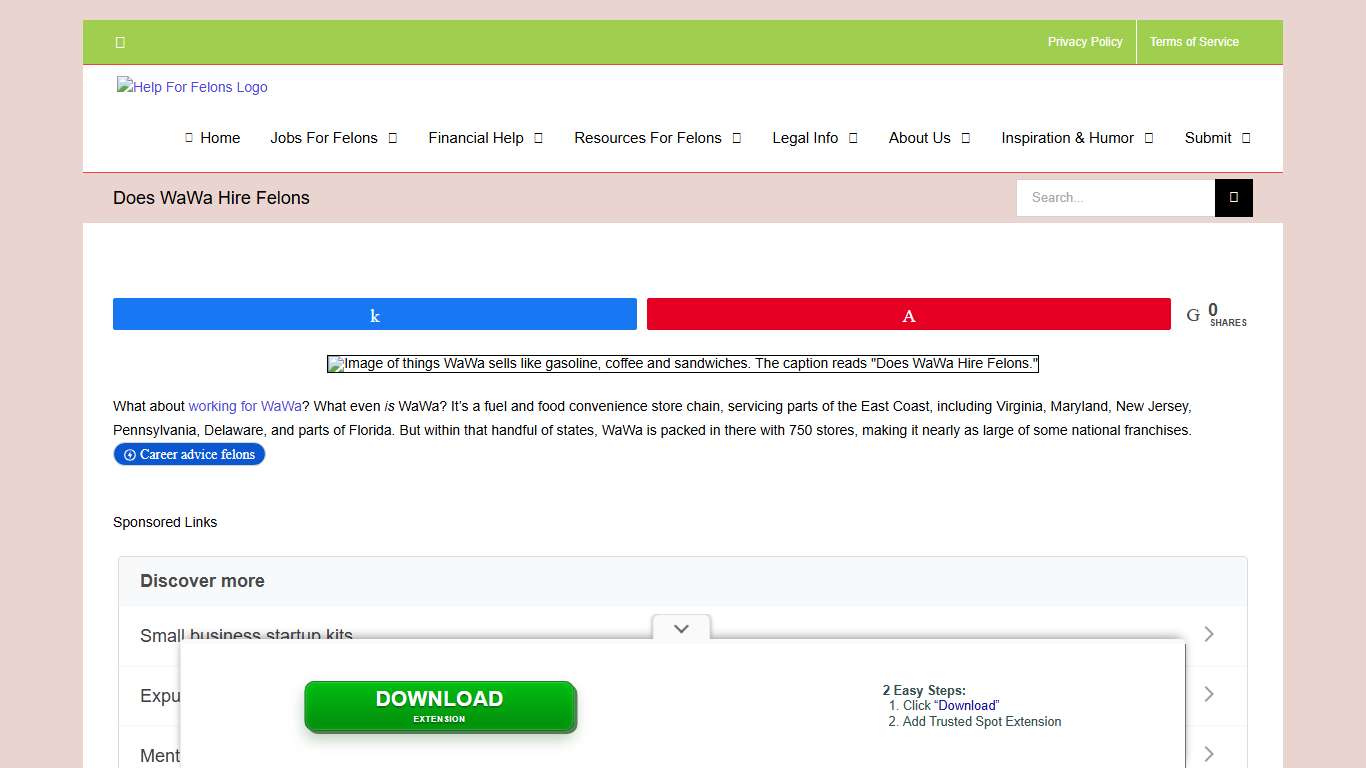Click the red share bar
Image resolution: width=1366 pixels, height=768 pixels.
(x=908, y=314)
